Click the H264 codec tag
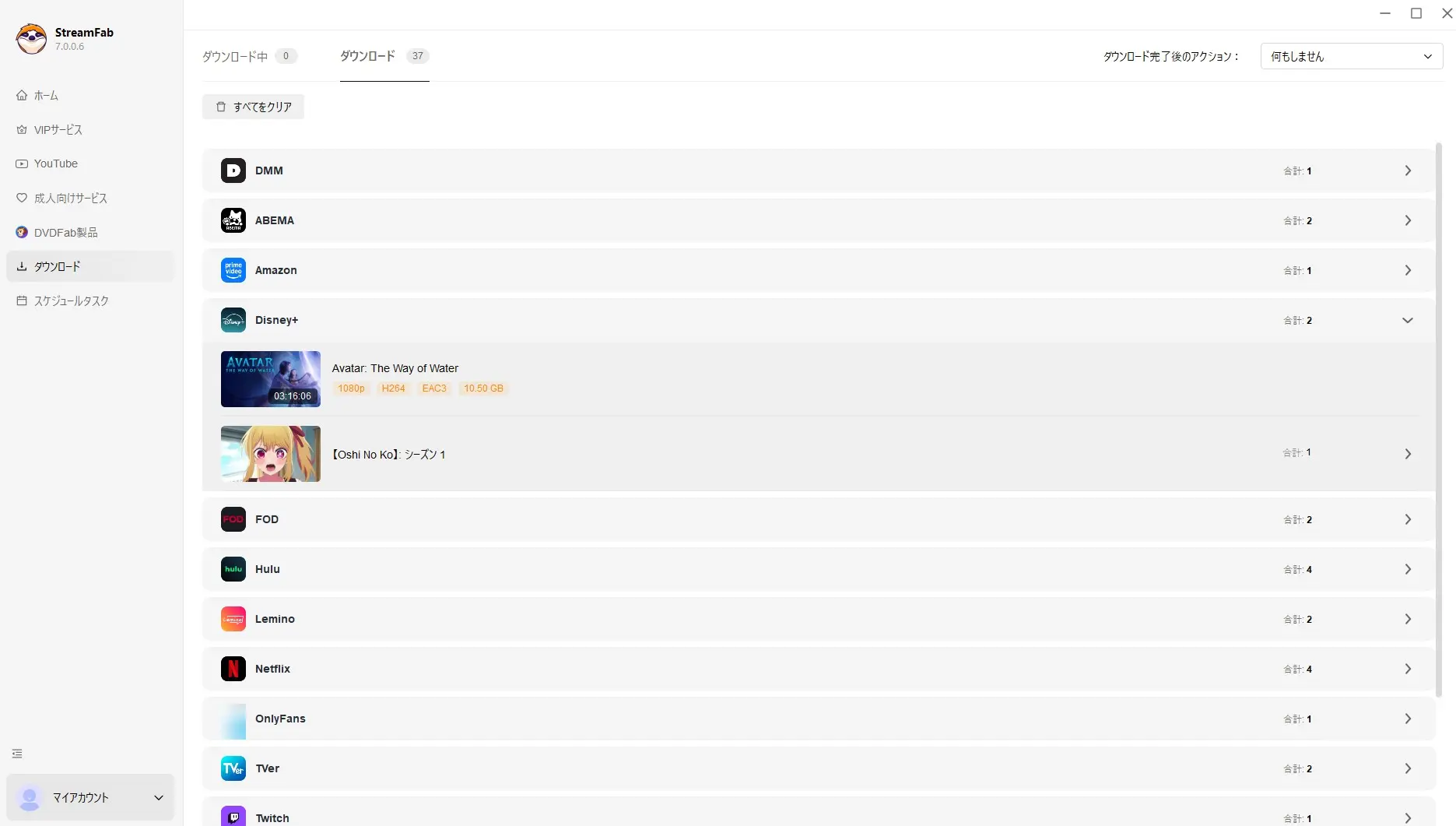This screenshot has height=826, width=1456. tap(393, 388)
